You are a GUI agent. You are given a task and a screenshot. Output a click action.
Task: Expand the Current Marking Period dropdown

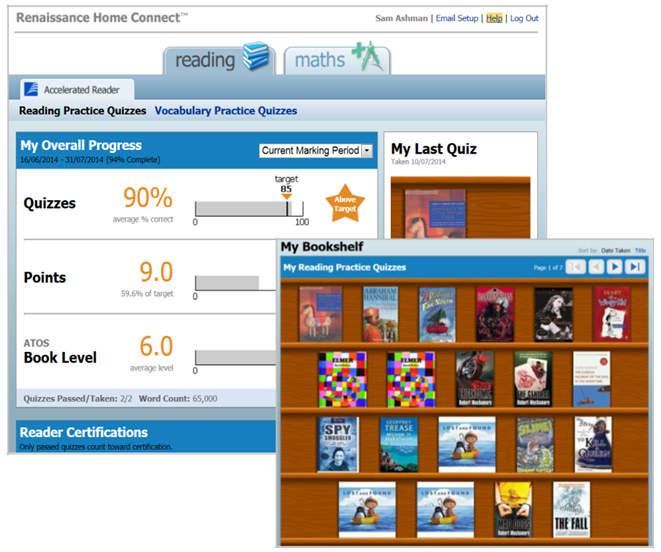[x=316, y=151]
